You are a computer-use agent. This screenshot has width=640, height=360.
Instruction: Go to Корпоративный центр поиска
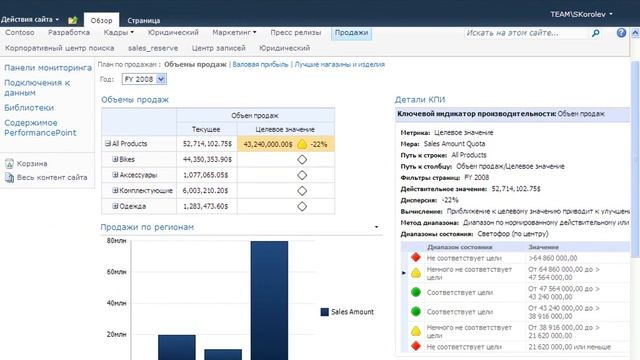60,48
